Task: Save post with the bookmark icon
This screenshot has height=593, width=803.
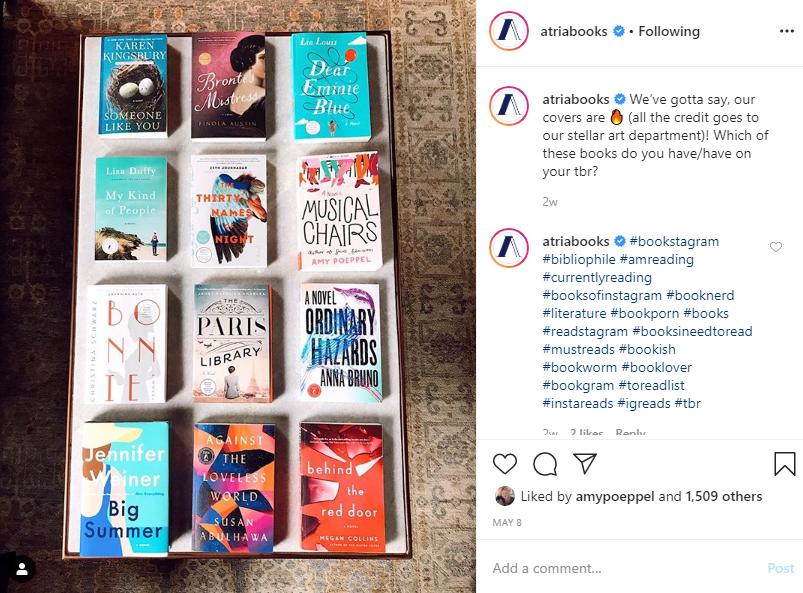Action: pyautogui.click(x=784, y=464)
